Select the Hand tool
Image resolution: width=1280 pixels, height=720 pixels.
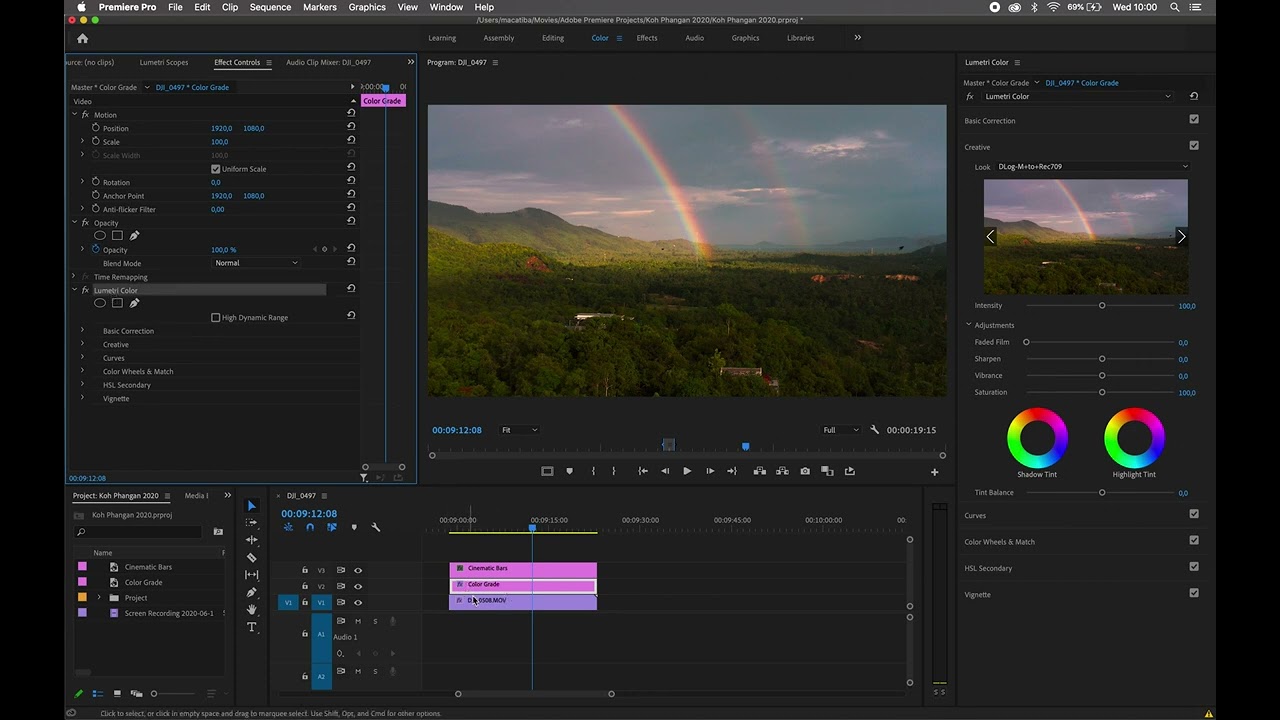pos(251,609)
